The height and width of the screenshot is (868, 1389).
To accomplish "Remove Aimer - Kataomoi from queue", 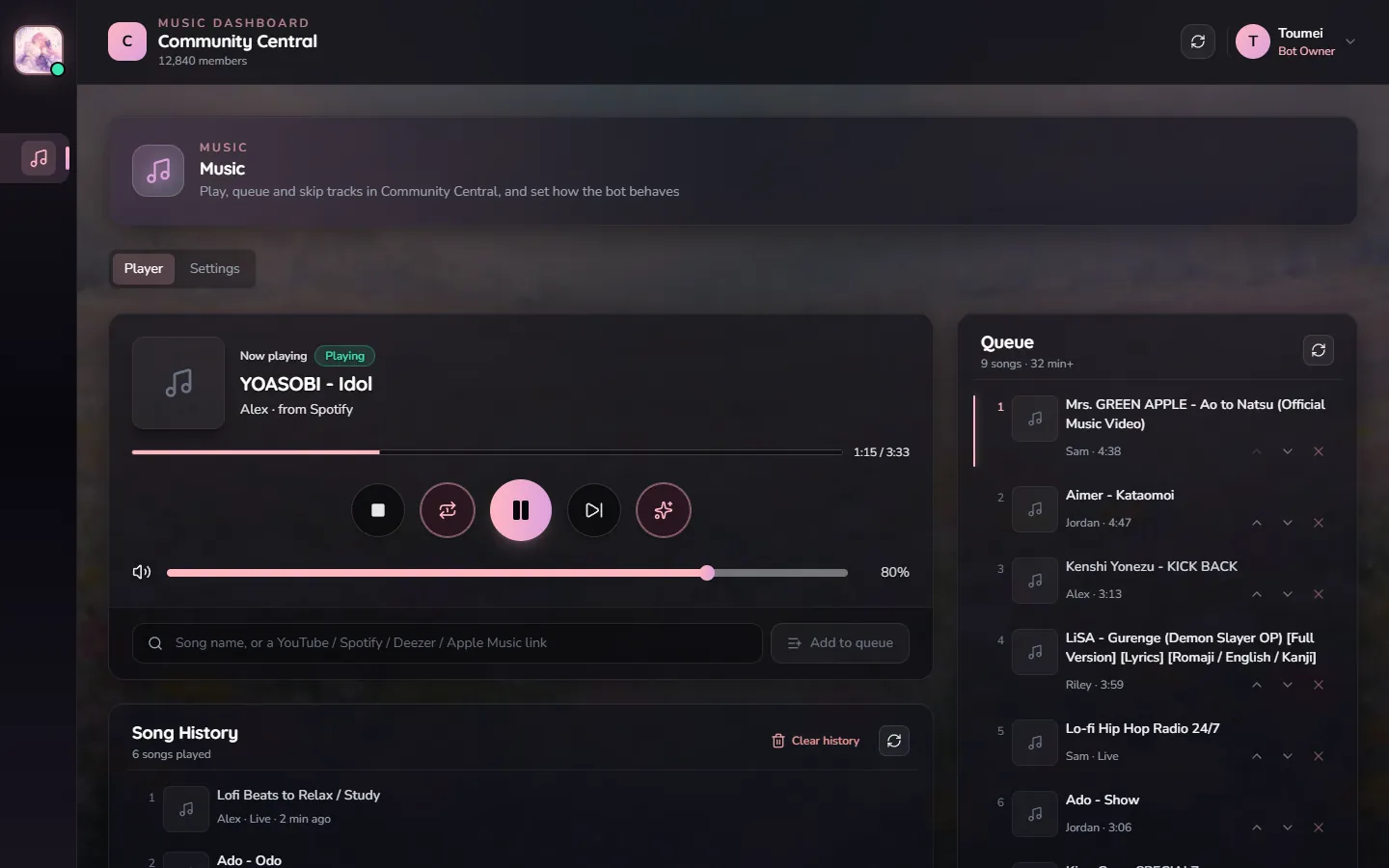I will pos(1319,523).
